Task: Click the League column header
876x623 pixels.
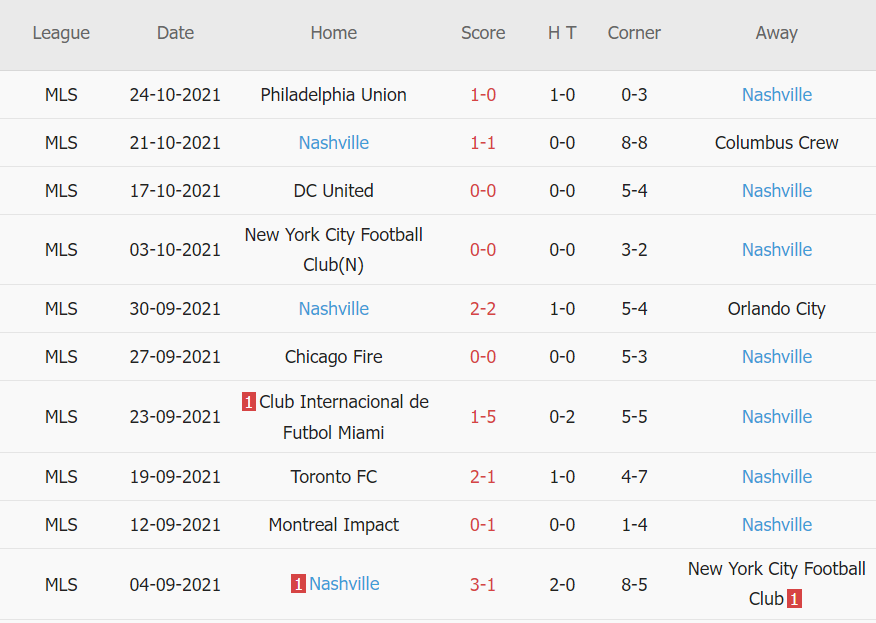Action: pos(61,33)
